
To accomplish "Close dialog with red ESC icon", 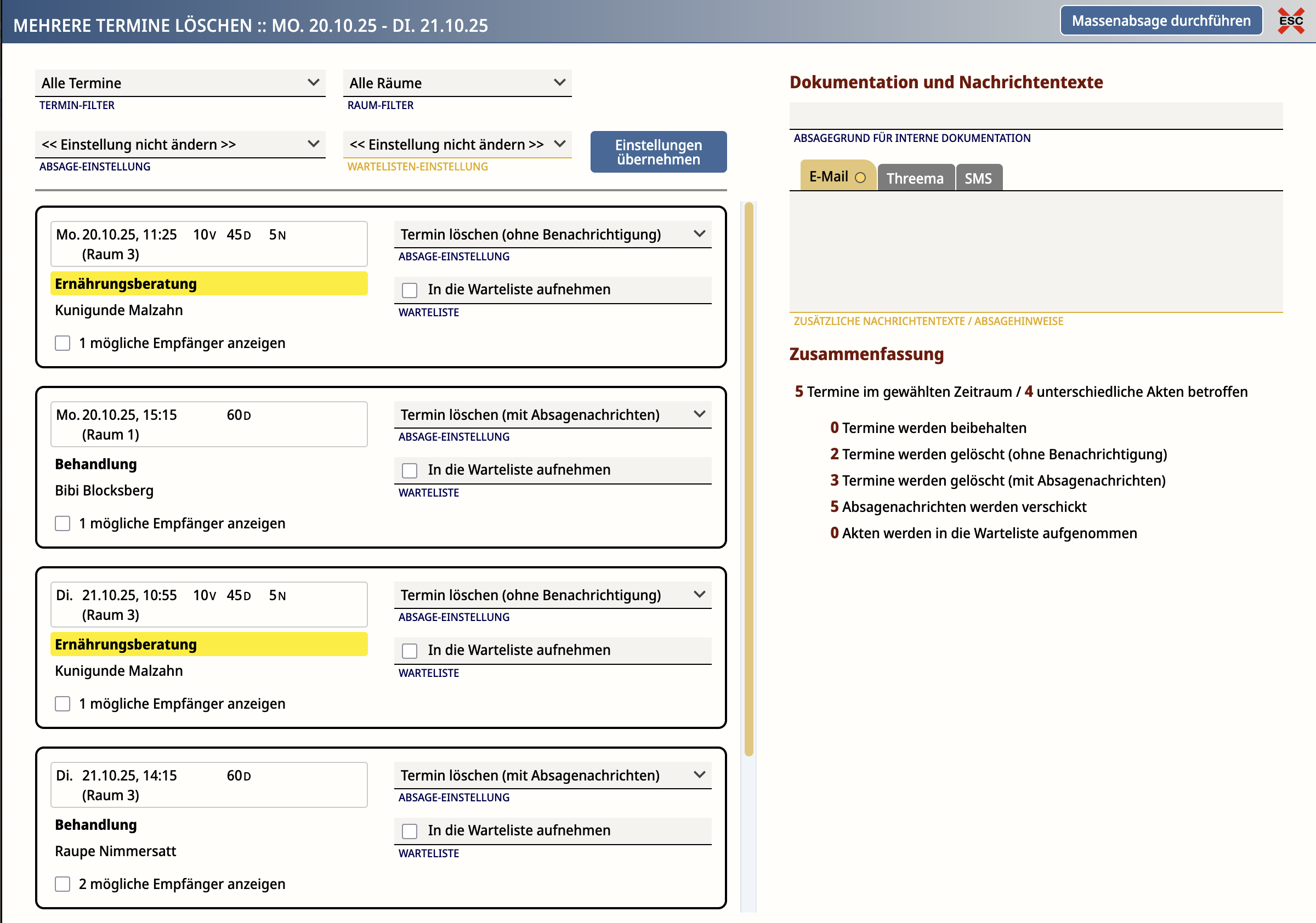I will [1290, 21].
